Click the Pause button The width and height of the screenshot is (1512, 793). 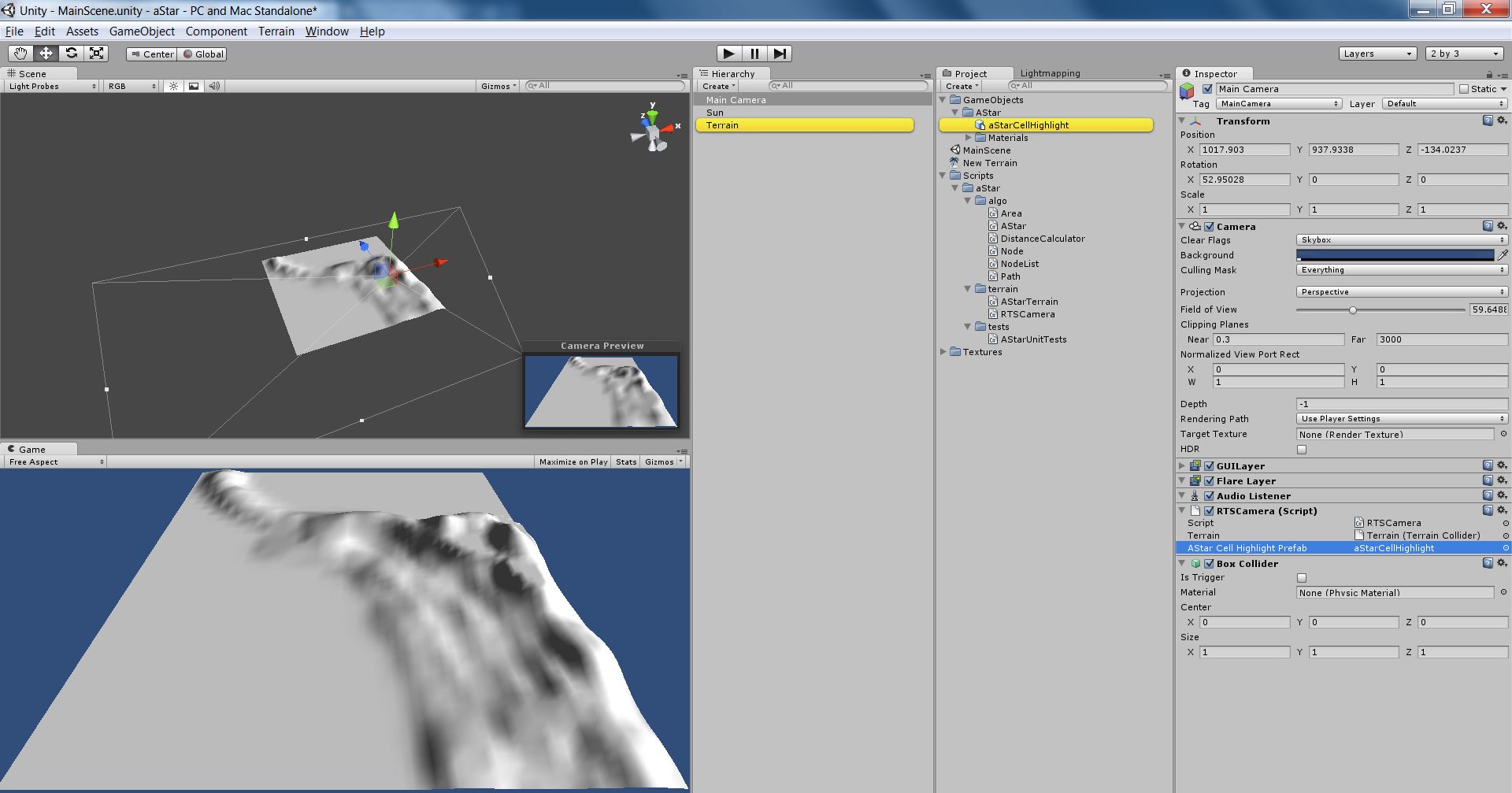[x=754, y=54]
